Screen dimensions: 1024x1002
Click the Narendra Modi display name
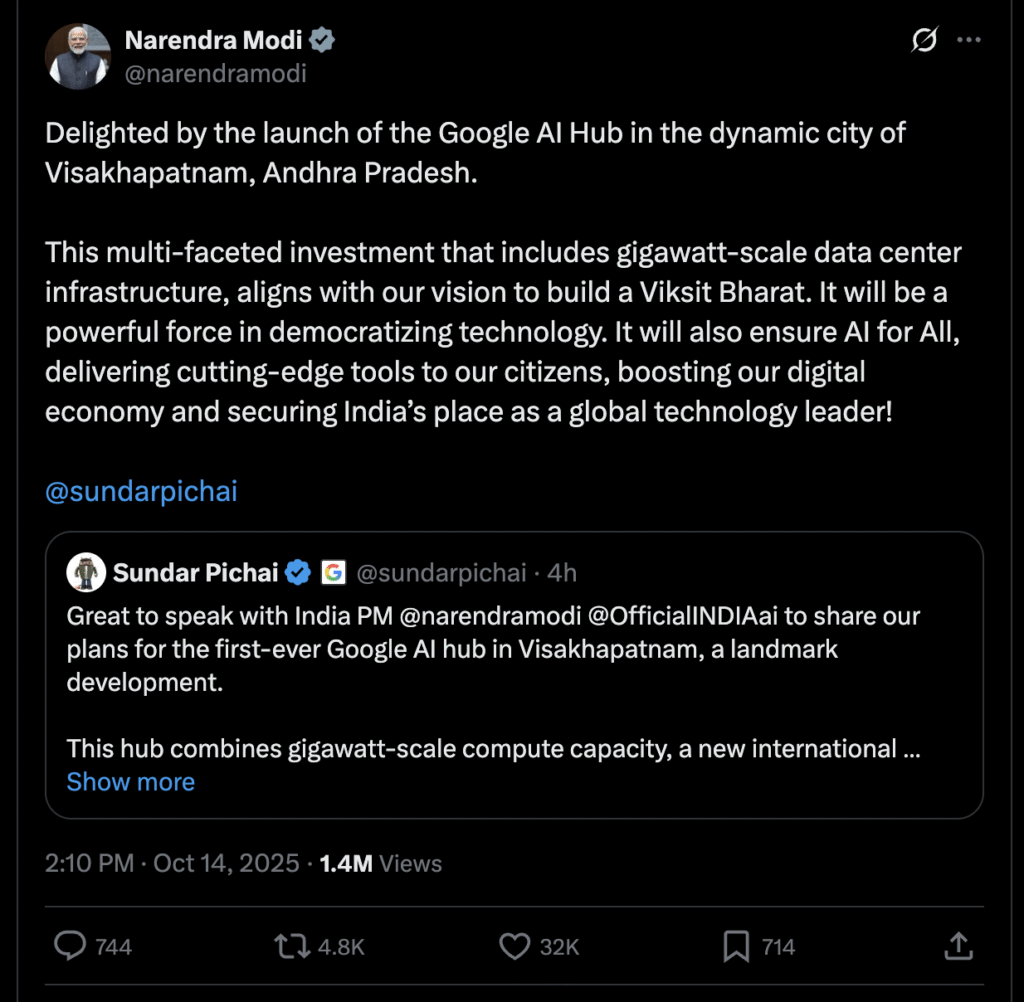(213, 40)
